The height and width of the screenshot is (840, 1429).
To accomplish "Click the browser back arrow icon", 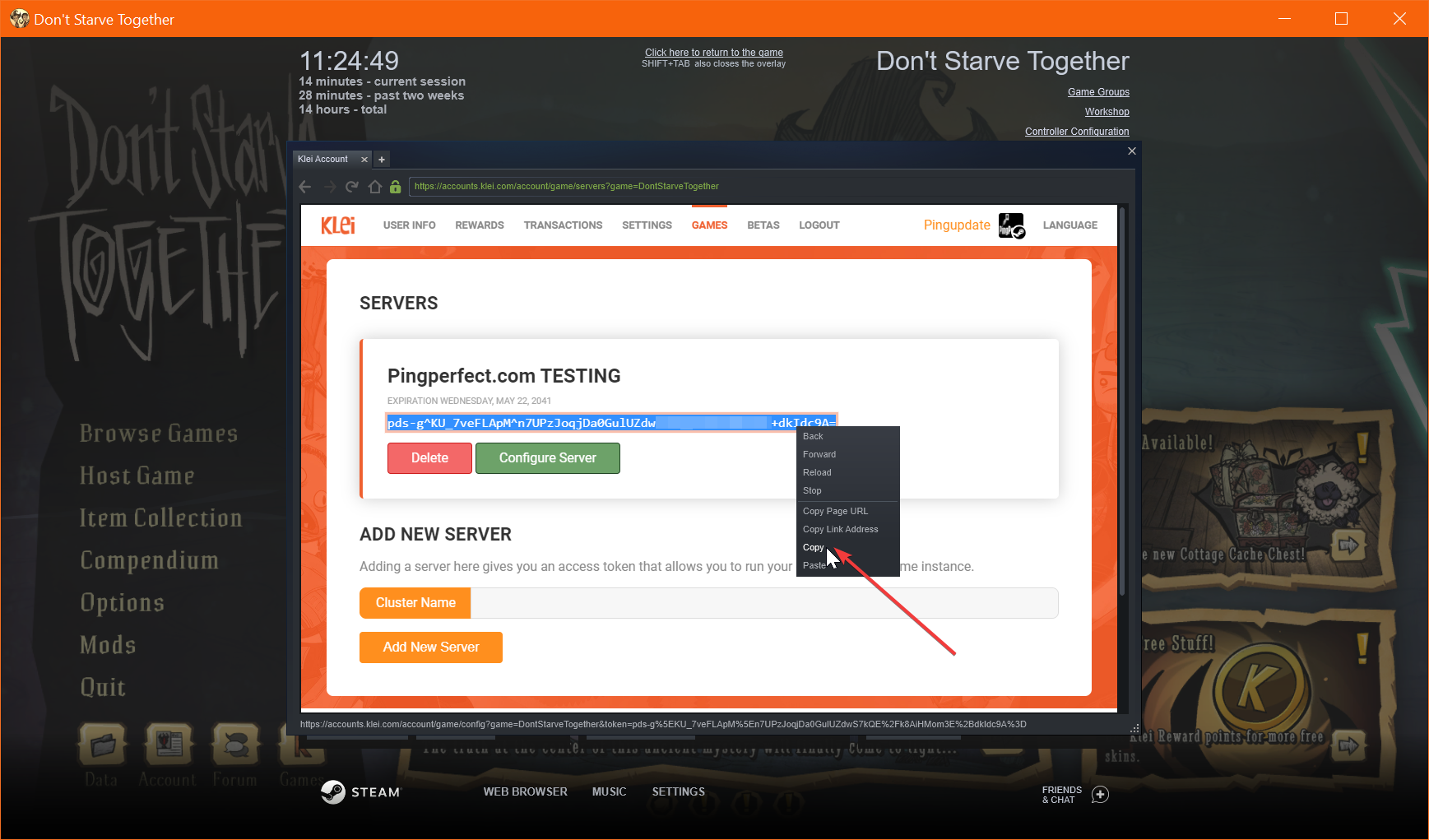I will point(305,187).
